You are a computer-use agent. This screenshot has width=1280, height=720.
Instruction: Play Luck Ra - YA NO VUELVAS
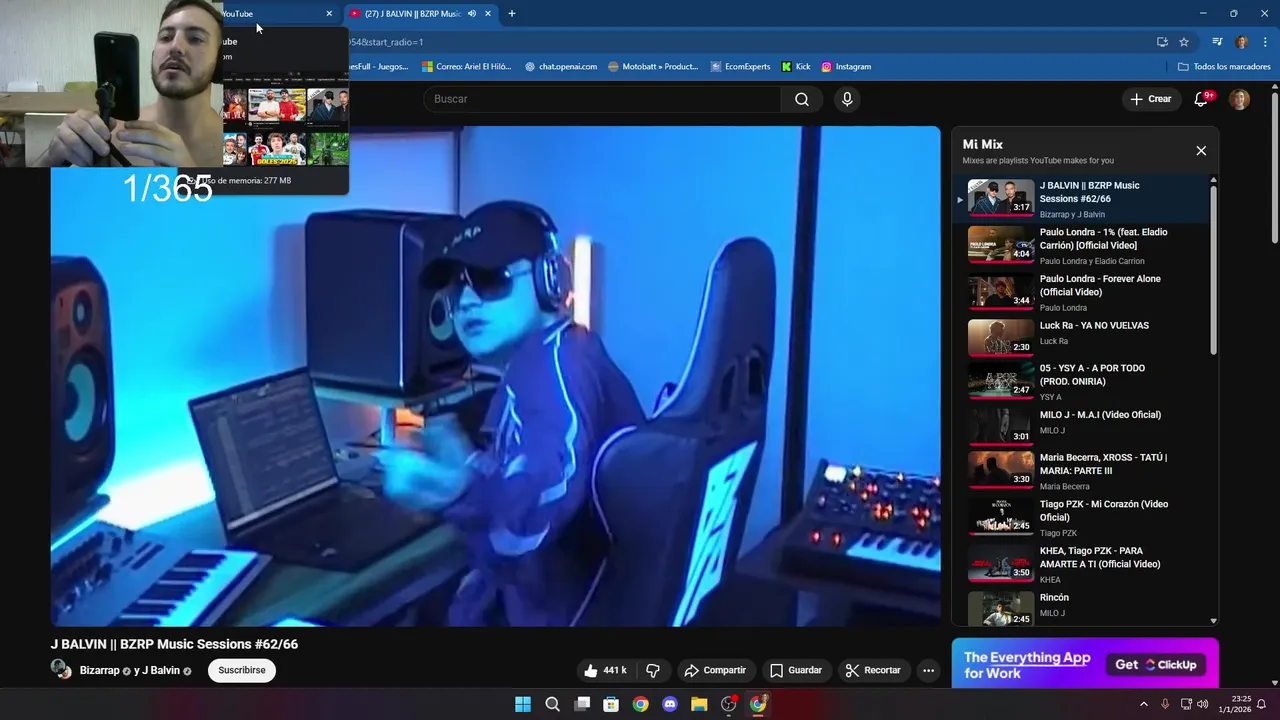click(x=1083, y=338)
